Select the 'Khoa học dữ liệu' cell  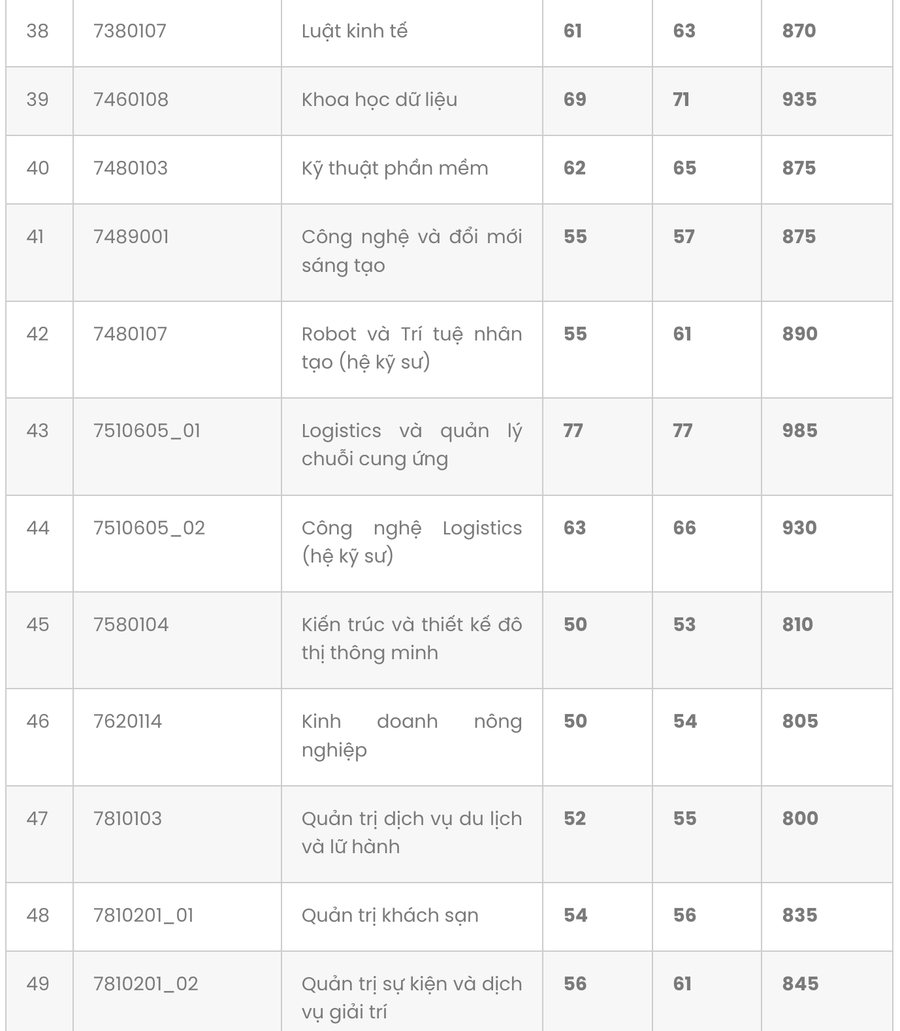379,100
